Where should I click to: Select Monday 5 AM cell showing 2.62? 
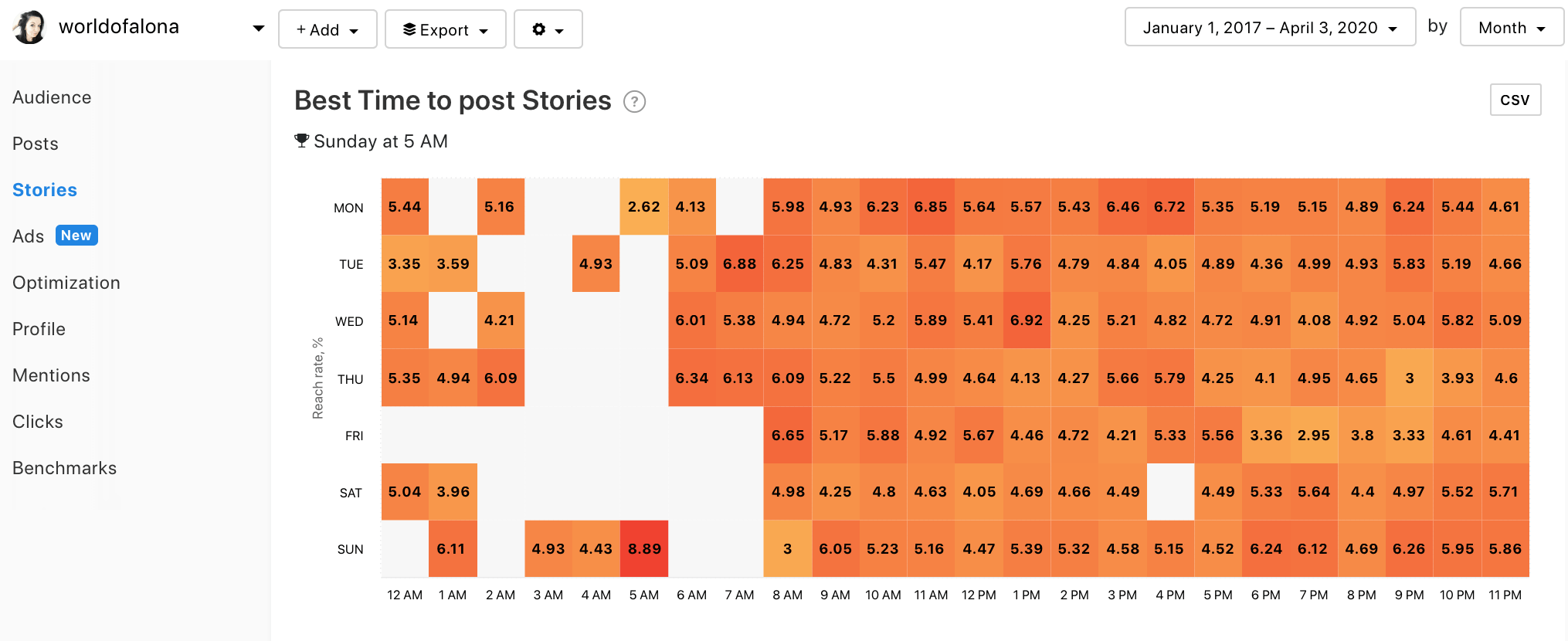pyautogui.click(x=643, y=207)
